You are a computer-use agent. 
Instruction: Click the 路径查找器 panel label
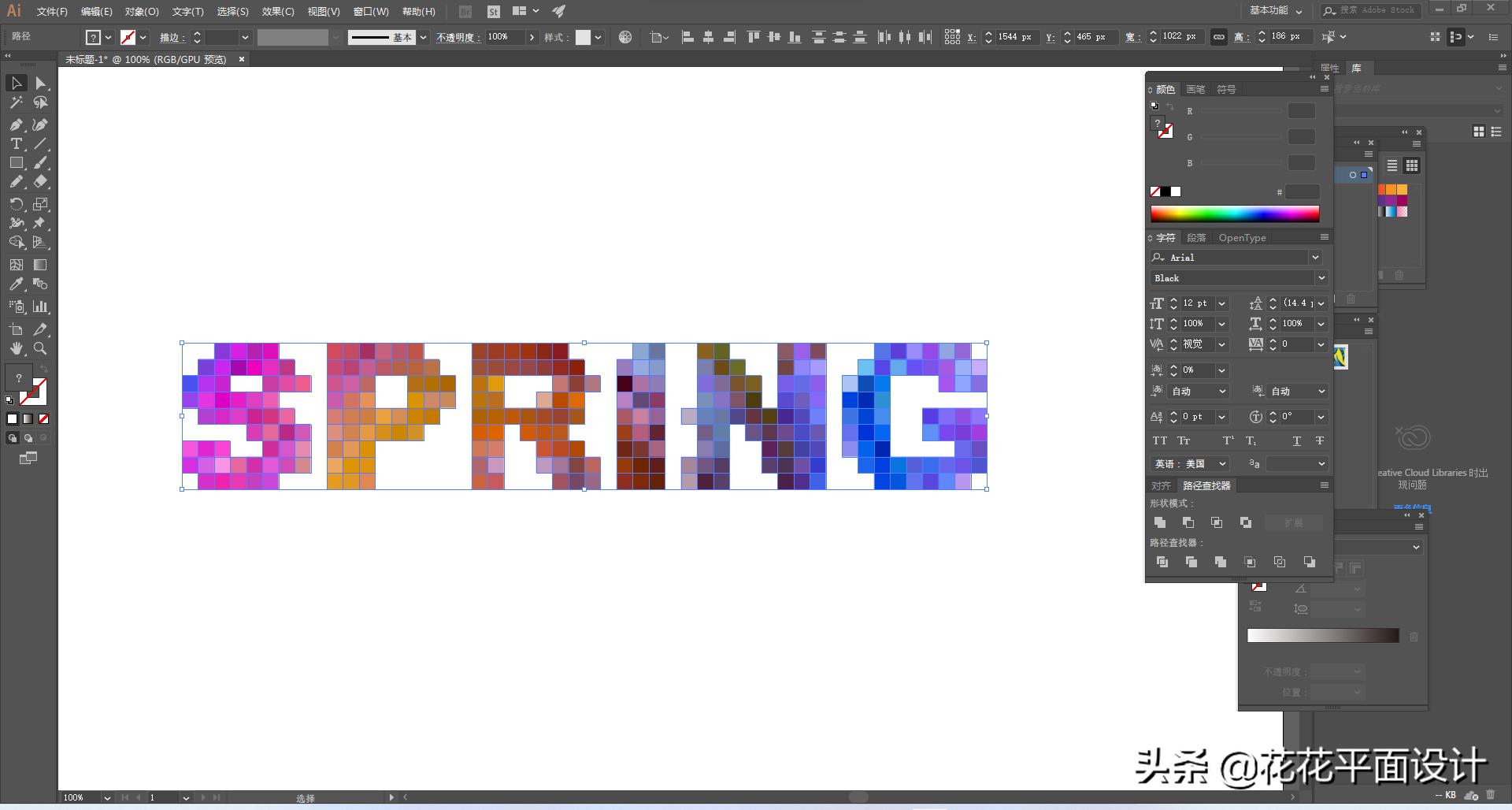pos(1206,485)
